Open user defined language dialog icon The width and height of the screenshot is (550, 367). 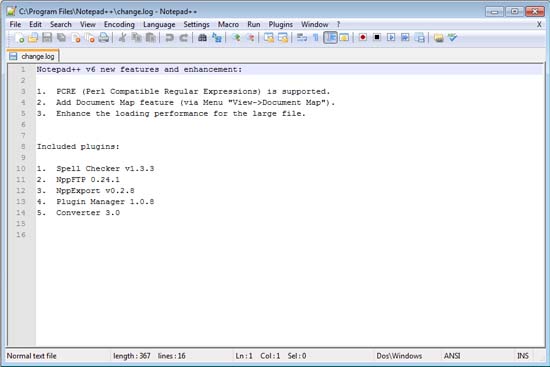(x=344, y=38)
